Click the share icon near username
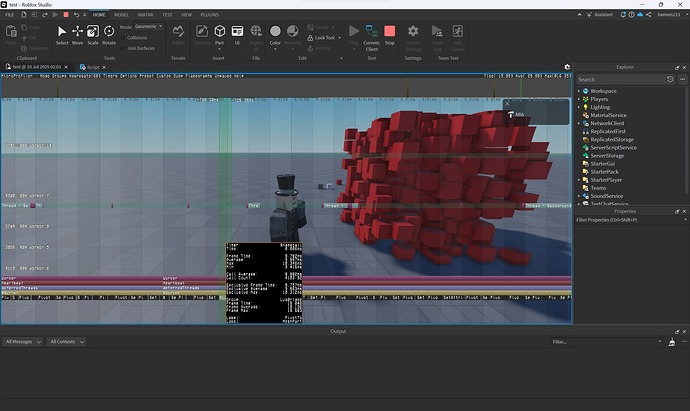The image size is (690, 411). pos(649,15)
